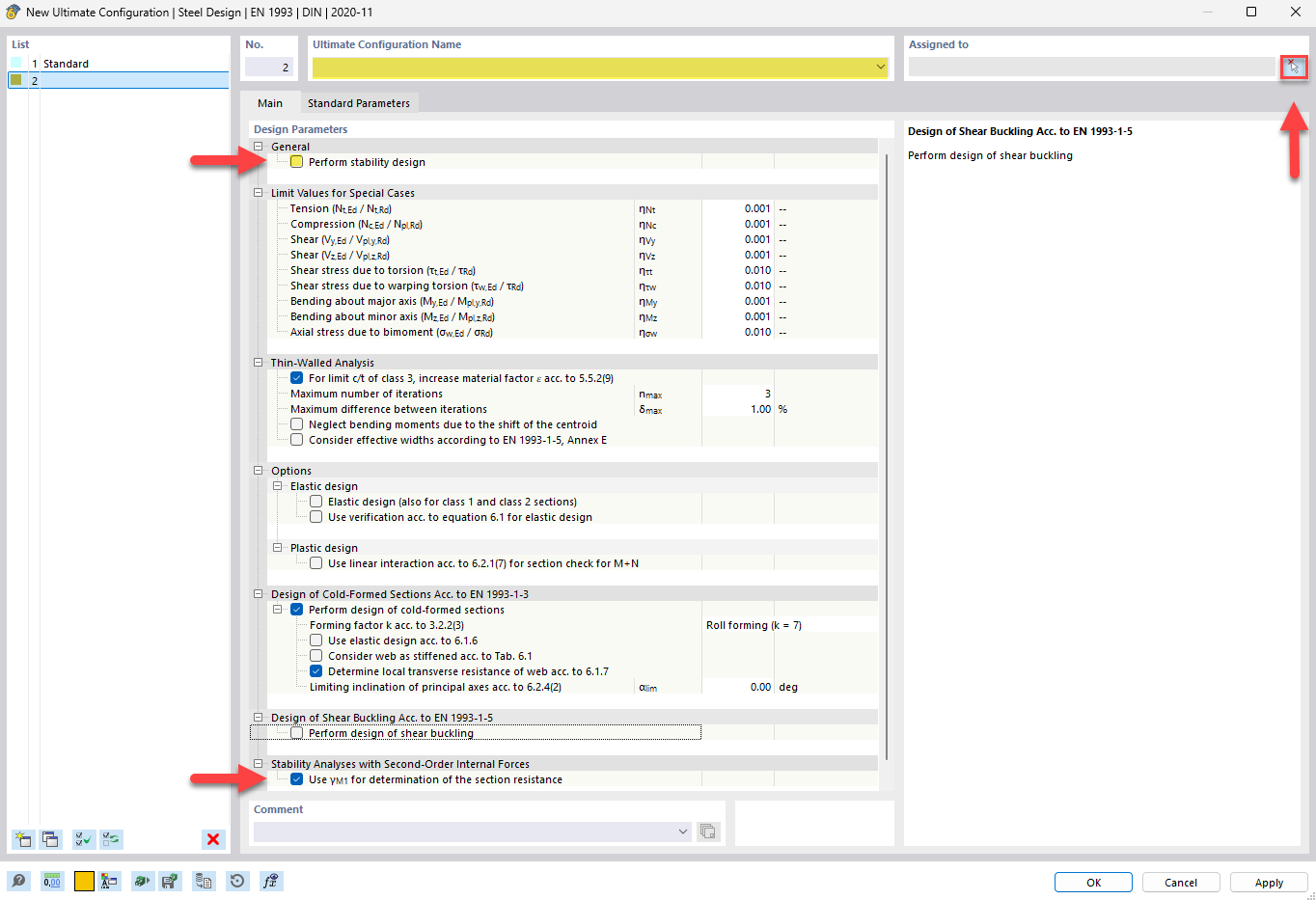This screenshot has width=1316, height=900.
Task: Uncheck Use γM1 for section resistance
Action: [296, 779]
